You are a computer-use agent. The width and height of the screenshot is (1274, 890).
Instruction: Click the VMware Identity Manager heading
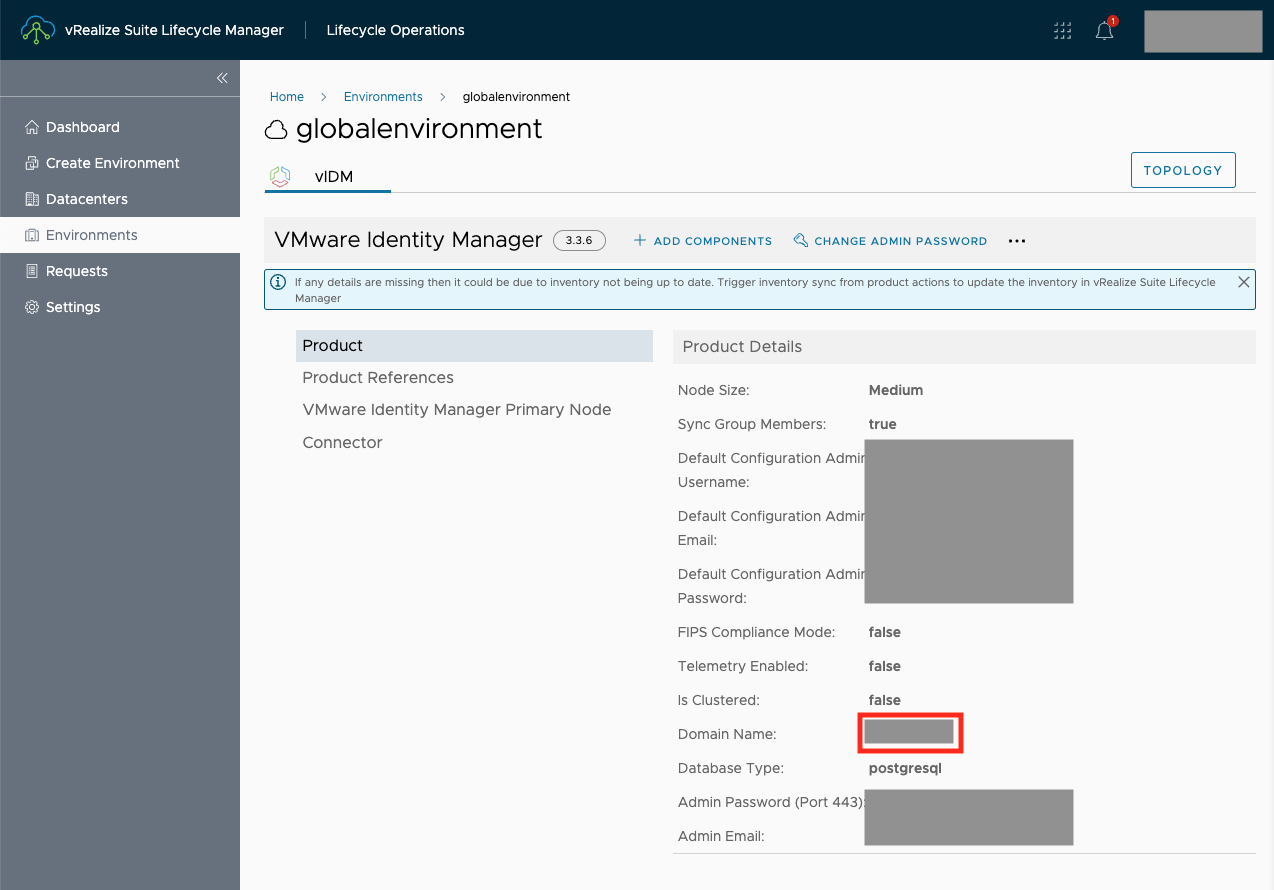coord(408,240)
